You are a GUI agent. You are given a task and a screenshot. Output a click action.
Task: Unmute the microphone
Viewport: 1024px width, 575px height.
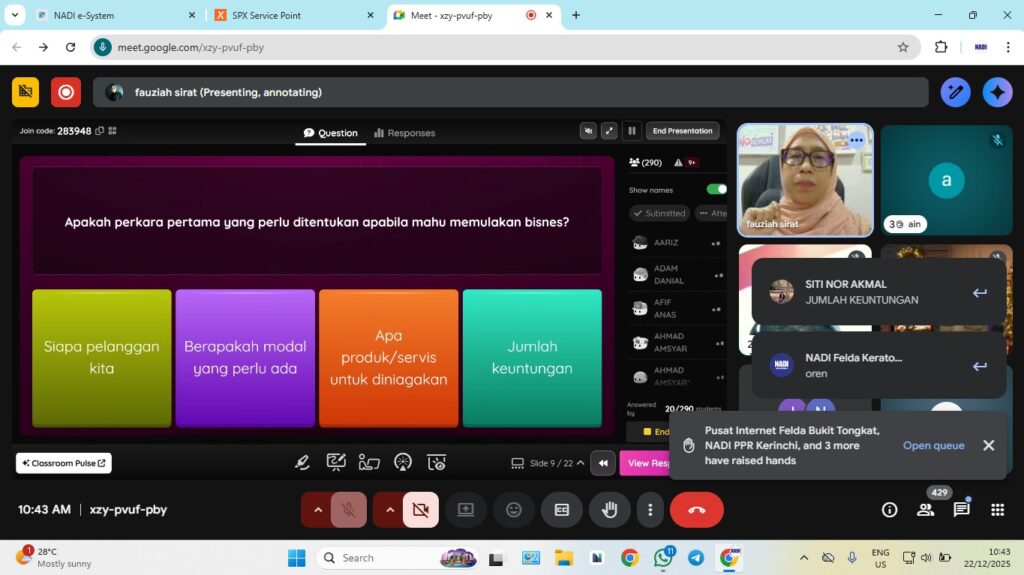coord(348,510)
